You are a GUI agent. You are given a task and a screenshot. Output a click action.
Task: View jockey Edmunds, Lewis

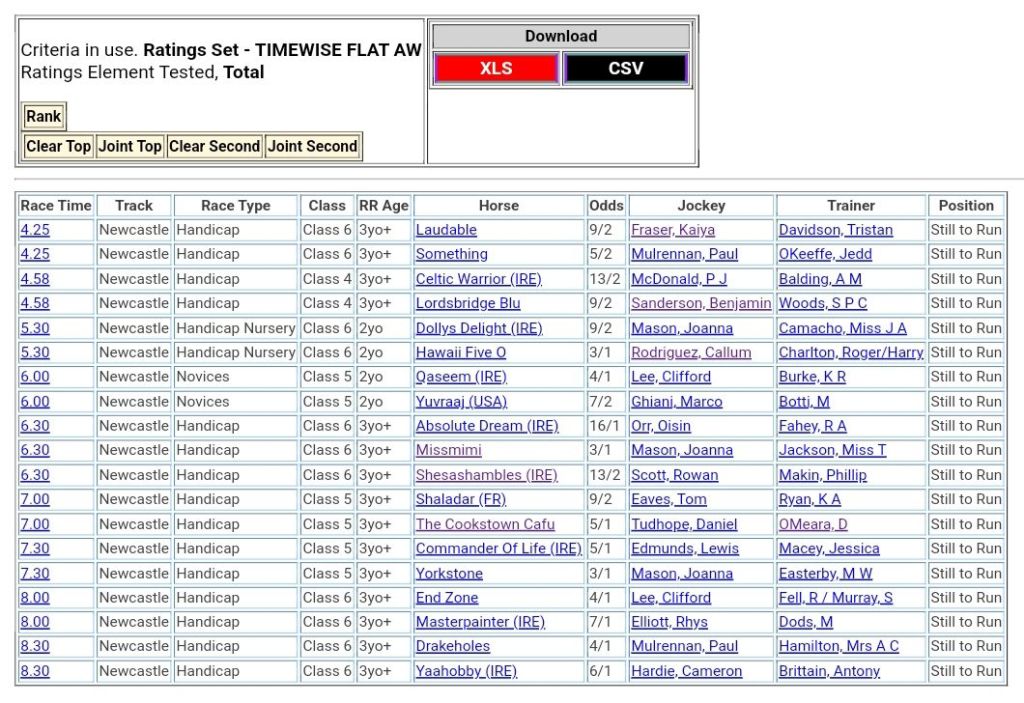pos(685,548)
